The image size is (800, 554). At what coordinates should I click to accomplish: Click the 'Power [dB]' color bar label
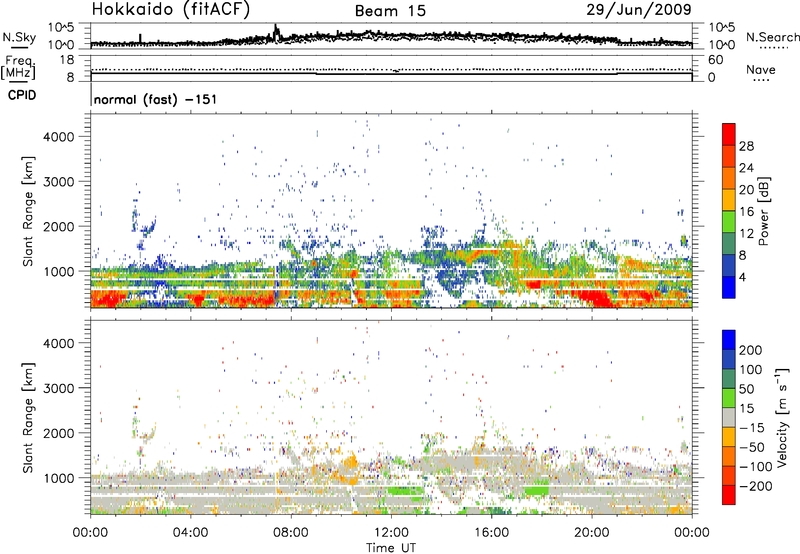pyautogui.click(x=764, y=211)
